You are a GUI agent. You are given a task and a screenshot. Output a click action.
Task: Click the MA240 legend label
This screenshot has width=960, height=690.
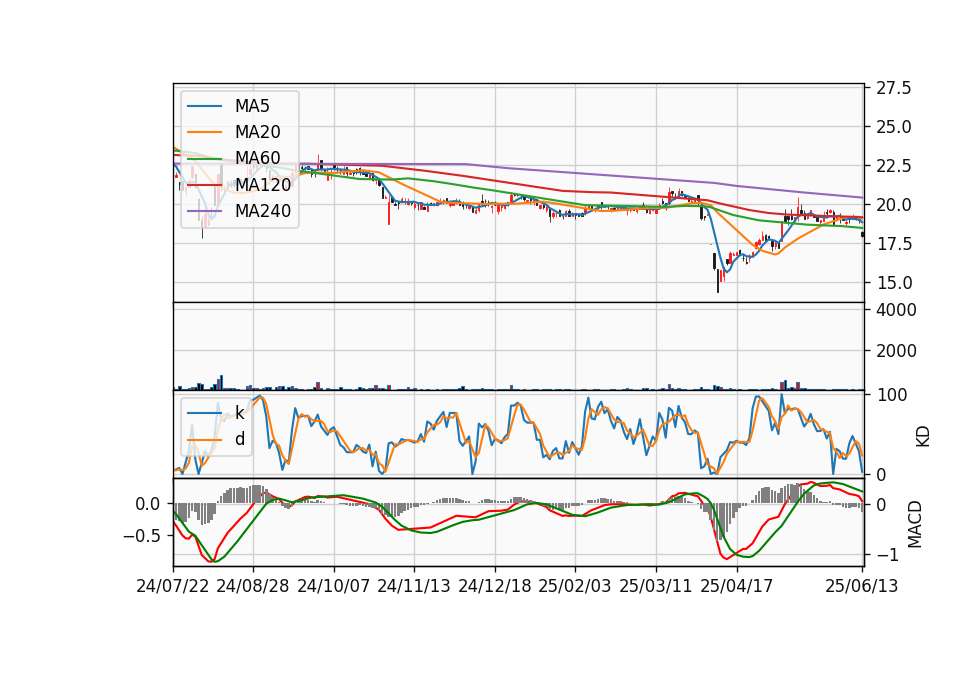[x=263, y=211]
